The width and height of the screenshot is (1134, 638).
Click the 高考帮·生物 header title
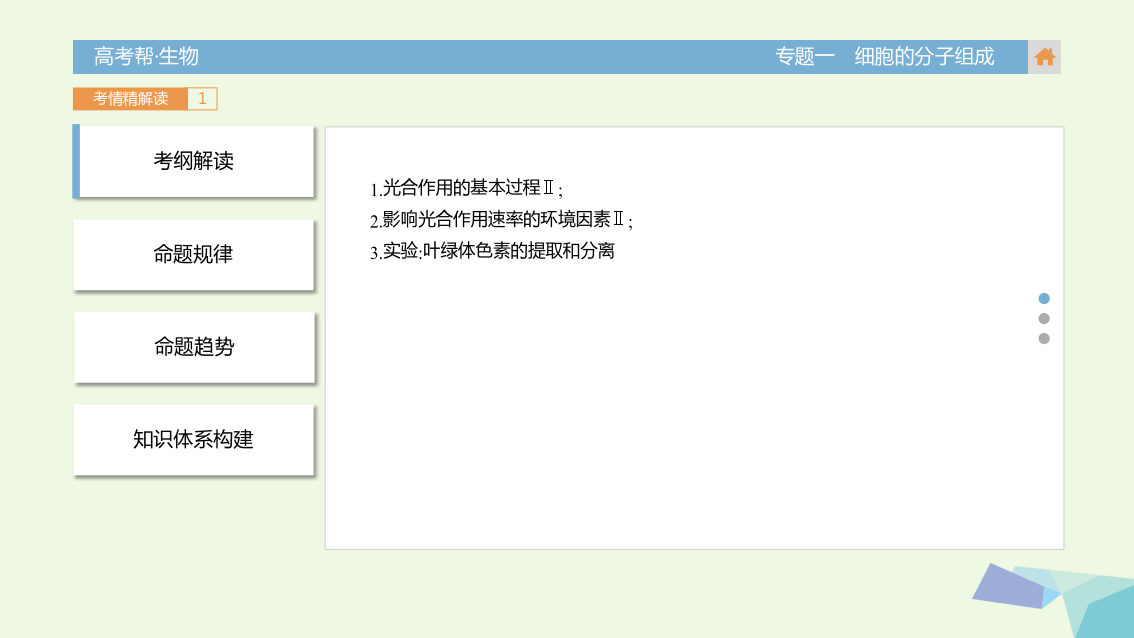[x=146, y=56]
